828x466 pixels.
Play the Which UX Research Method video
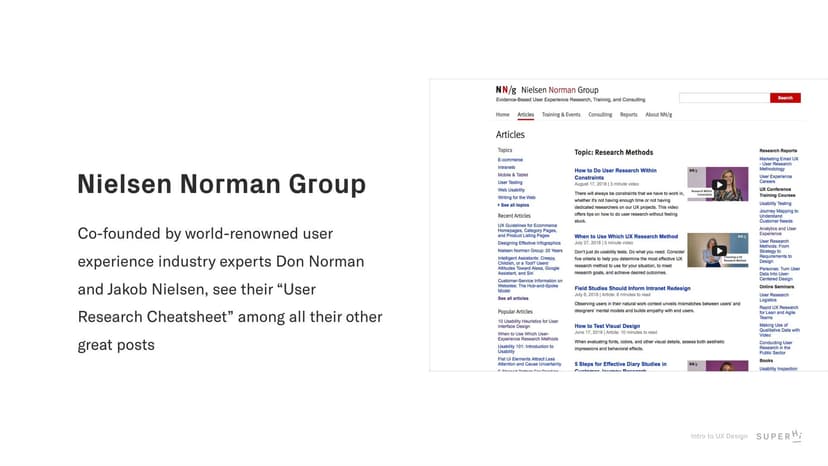[x=717, y=250]
